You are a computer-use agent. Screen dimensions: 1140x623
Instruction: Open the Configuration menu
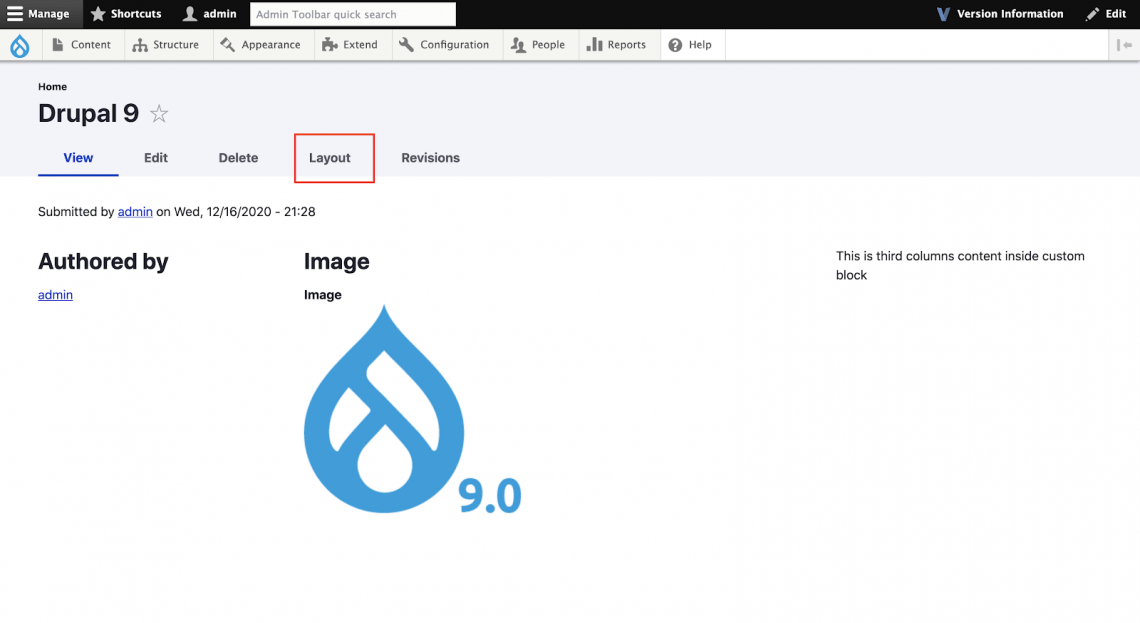point(444,45)
